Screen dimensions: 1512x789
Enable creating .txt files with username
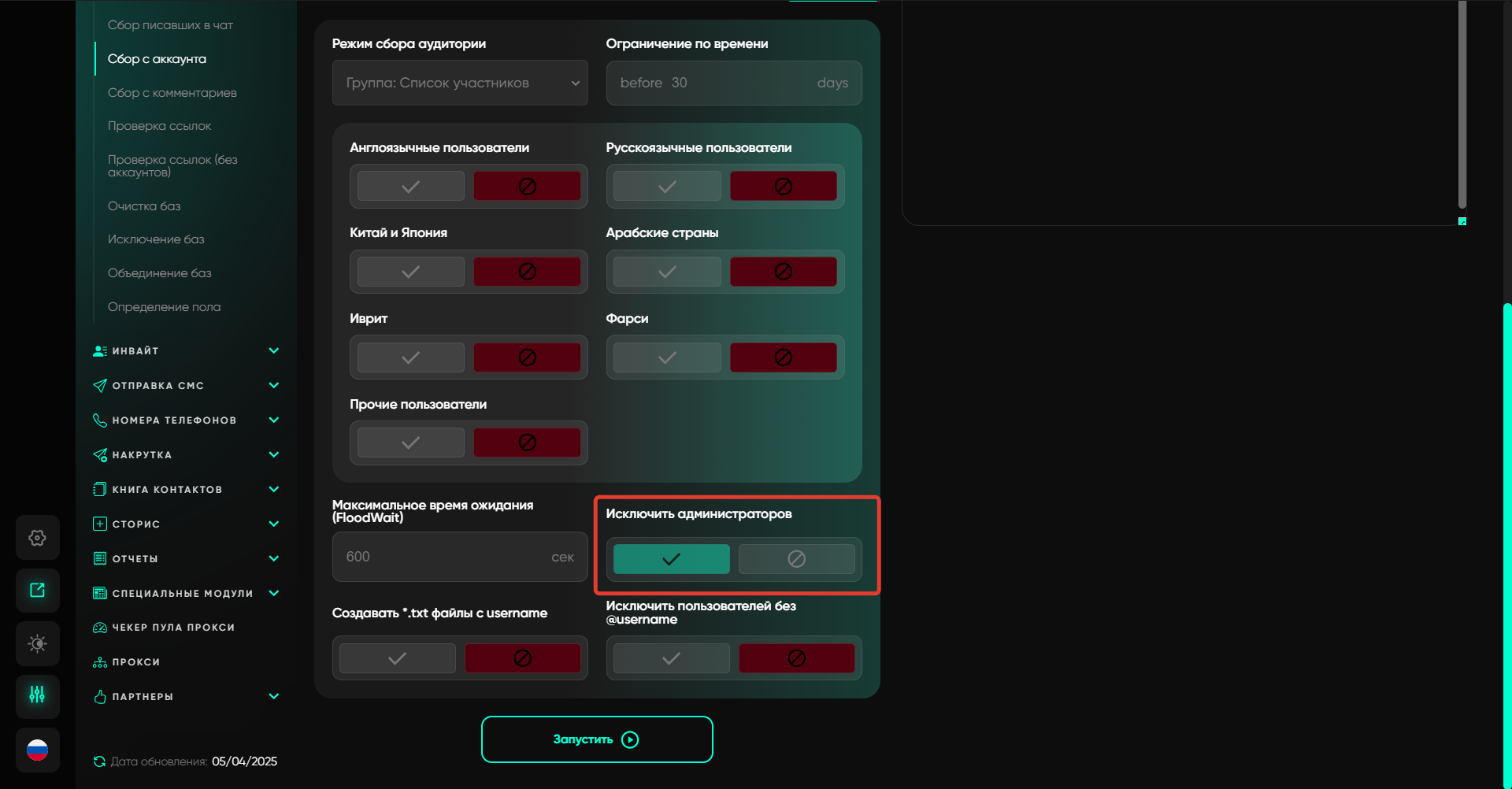click(x=398, y=658)
